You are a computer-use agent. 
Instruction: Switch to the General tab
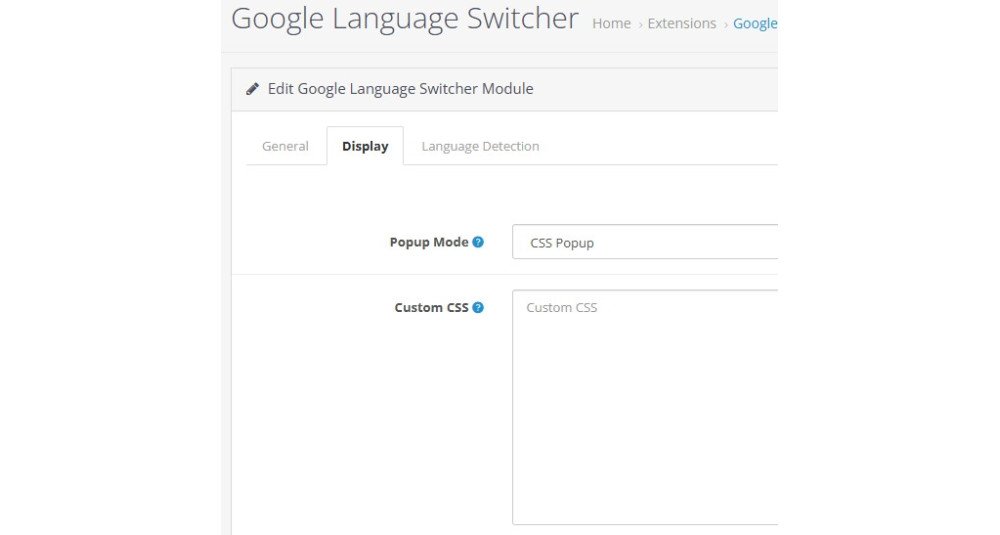[285, 146]
